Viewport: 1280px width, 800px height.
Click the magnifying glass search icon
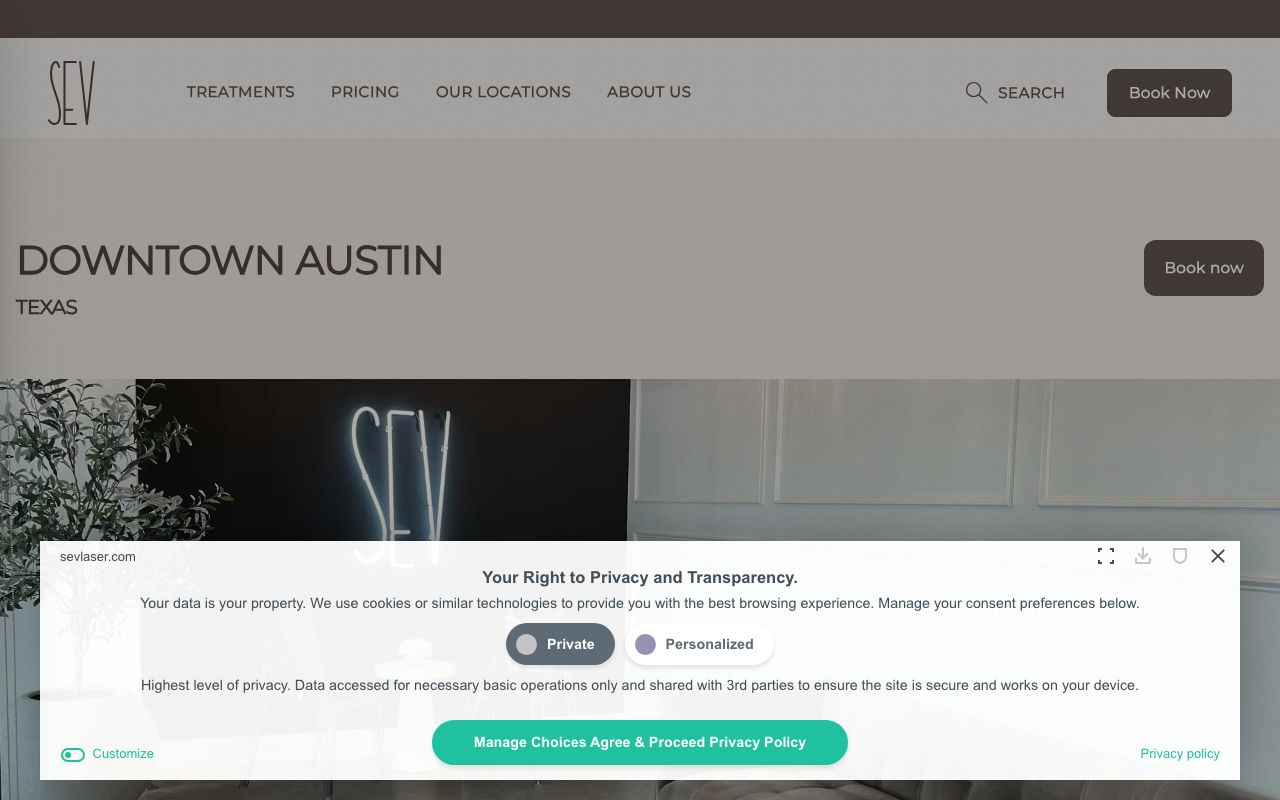coord(976,93)
